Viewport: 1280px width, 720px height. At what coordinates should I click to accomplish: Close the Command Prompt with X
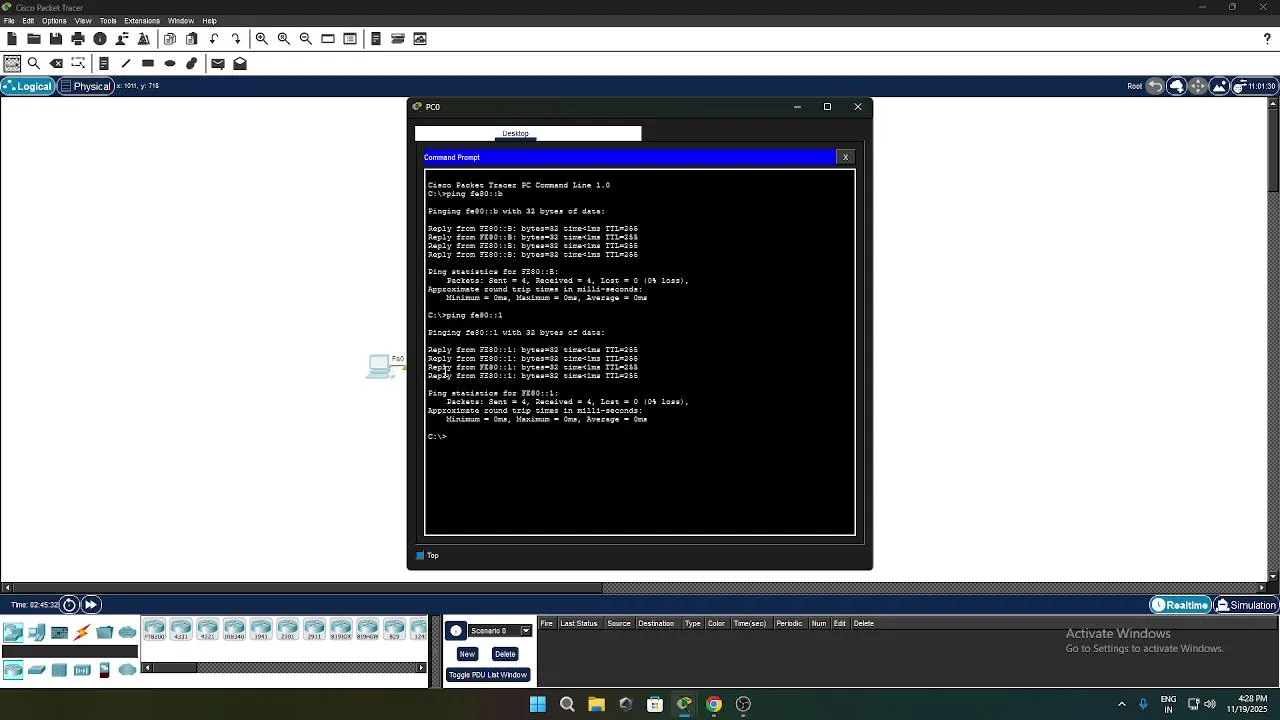point(845,157)
